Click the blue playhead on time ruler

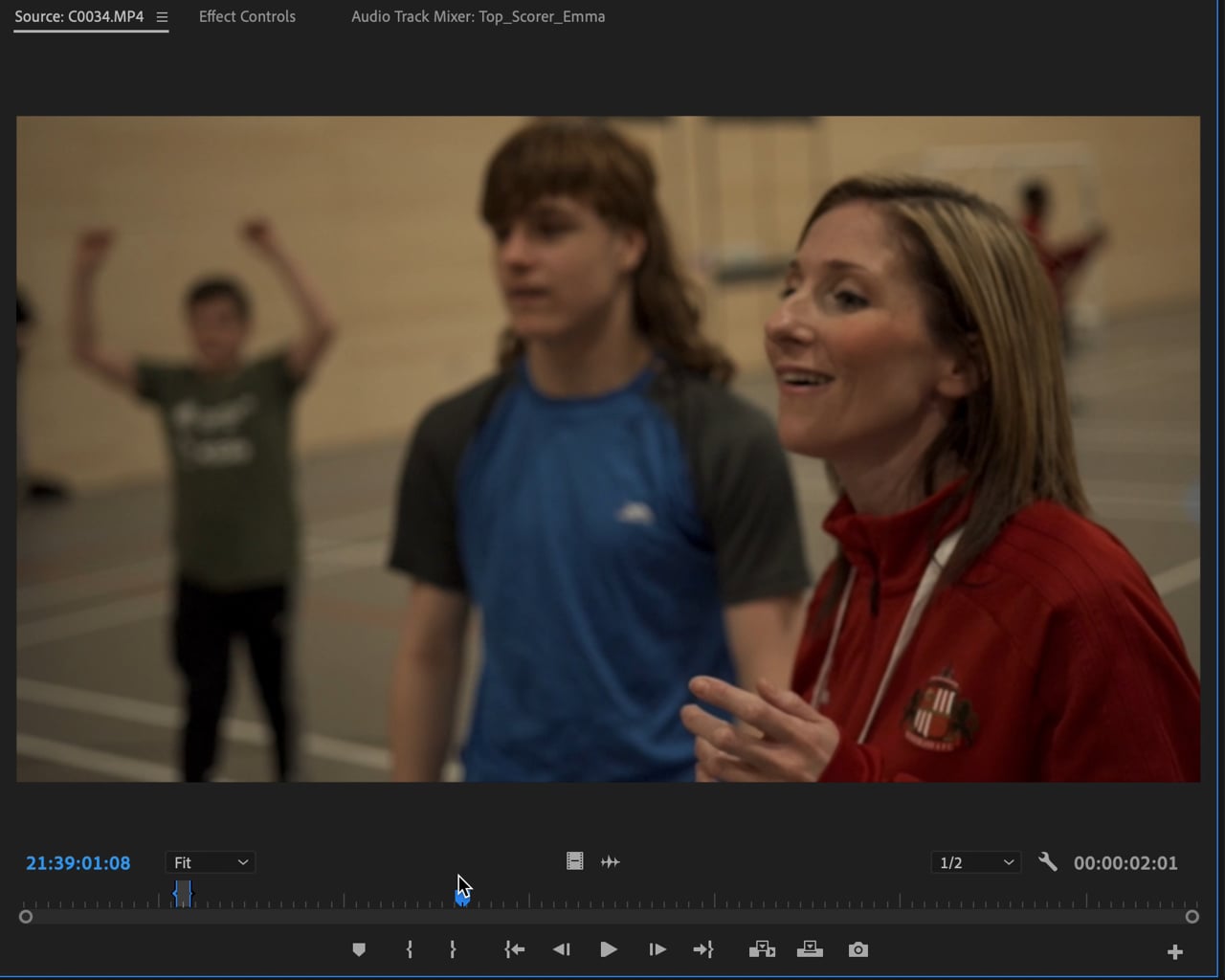point(462,898)
